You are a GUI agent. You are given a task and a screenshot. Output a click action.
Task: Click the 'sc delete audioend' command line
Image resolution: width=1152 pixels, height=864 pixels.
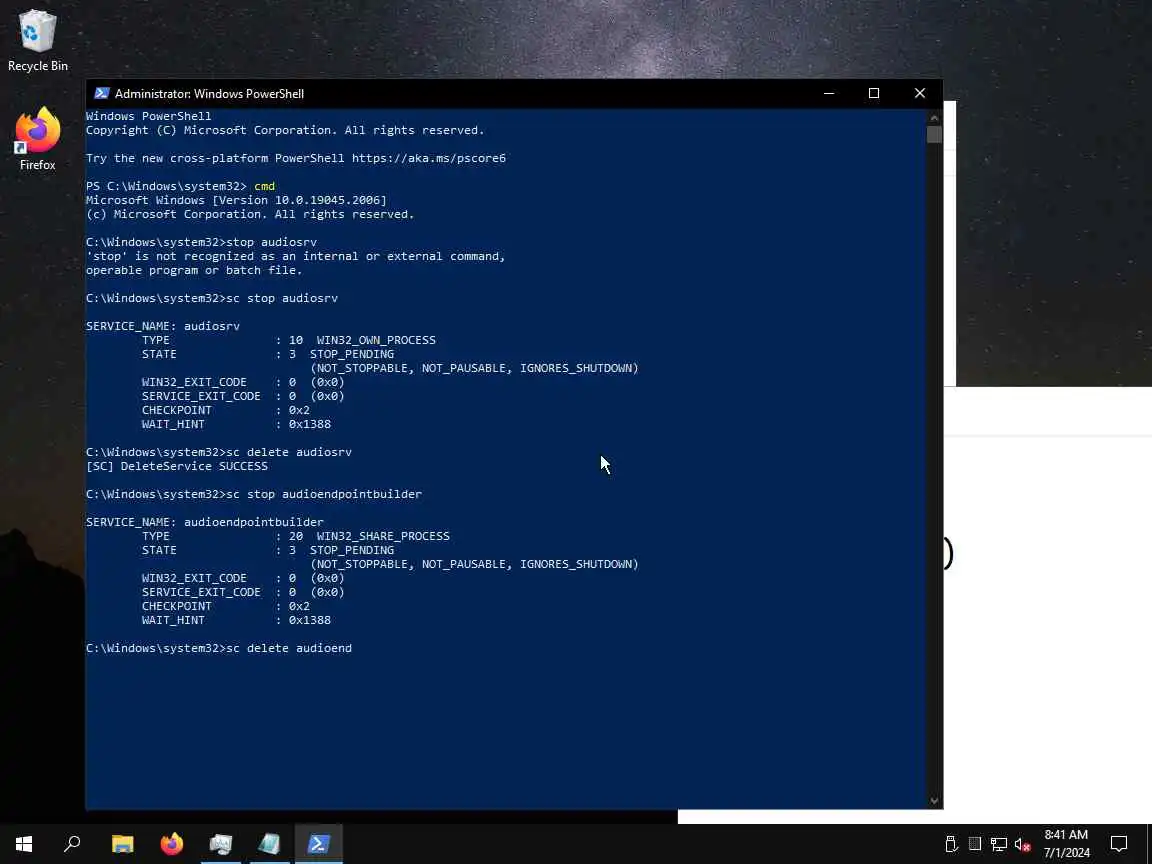[x=219, y=648]
